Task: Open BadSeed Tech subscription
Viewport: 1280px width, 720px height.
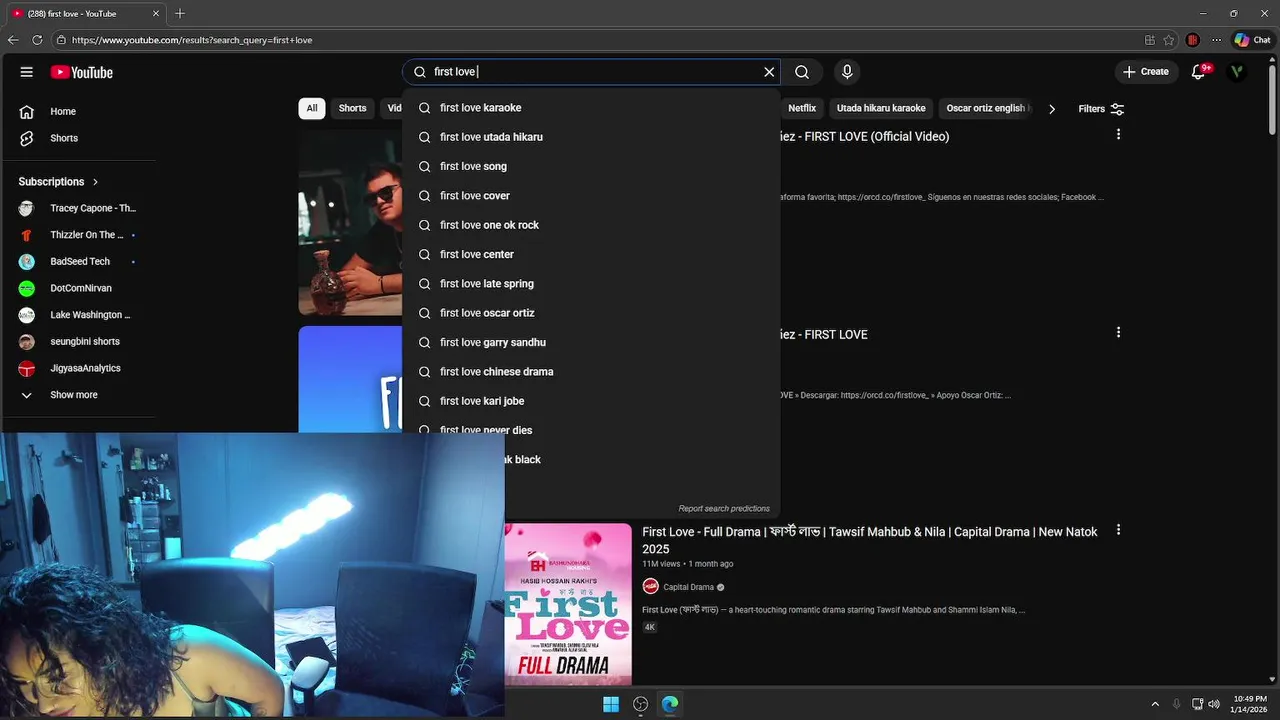Action: click(x=78, y=261)
